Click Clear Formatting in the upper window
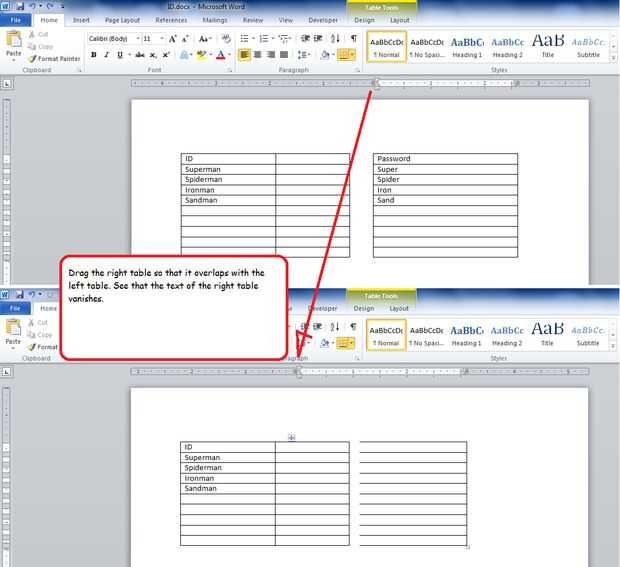This screenshot has height=567, width=620. click(x=226, y=39)
